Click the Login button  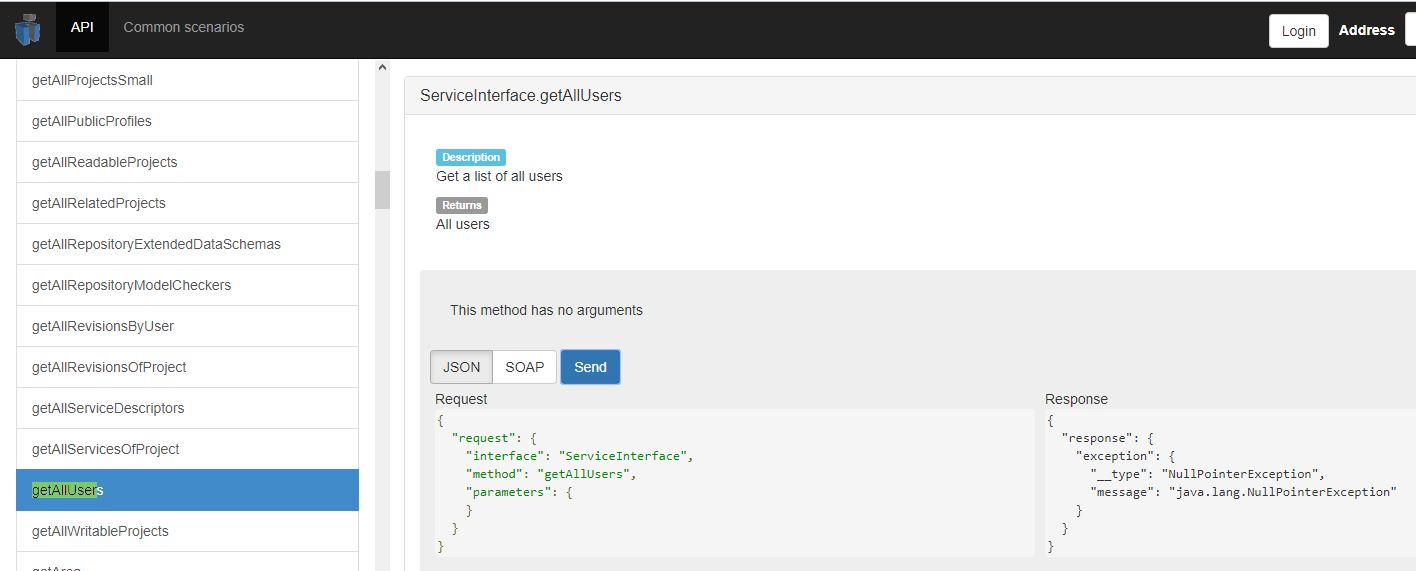1298,31
